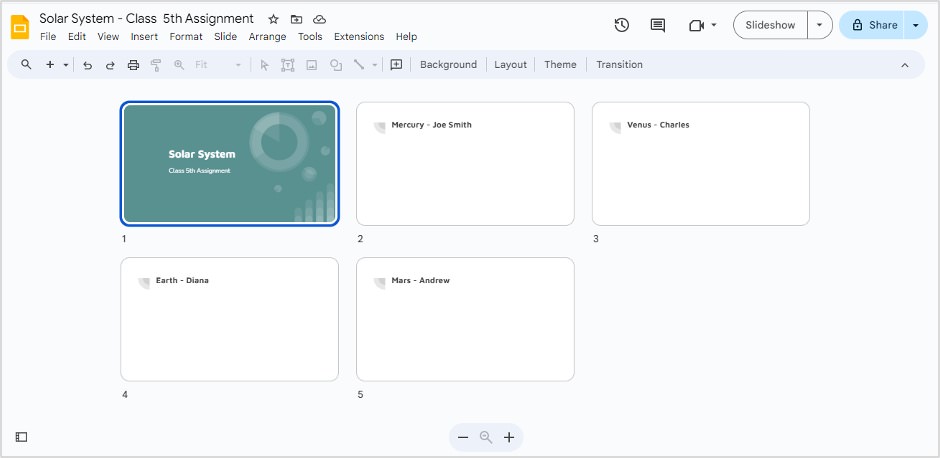Click the Layout toolbar button
This screenshot has width=940, height=458.
pyautogui.click(x=510, y=65)
